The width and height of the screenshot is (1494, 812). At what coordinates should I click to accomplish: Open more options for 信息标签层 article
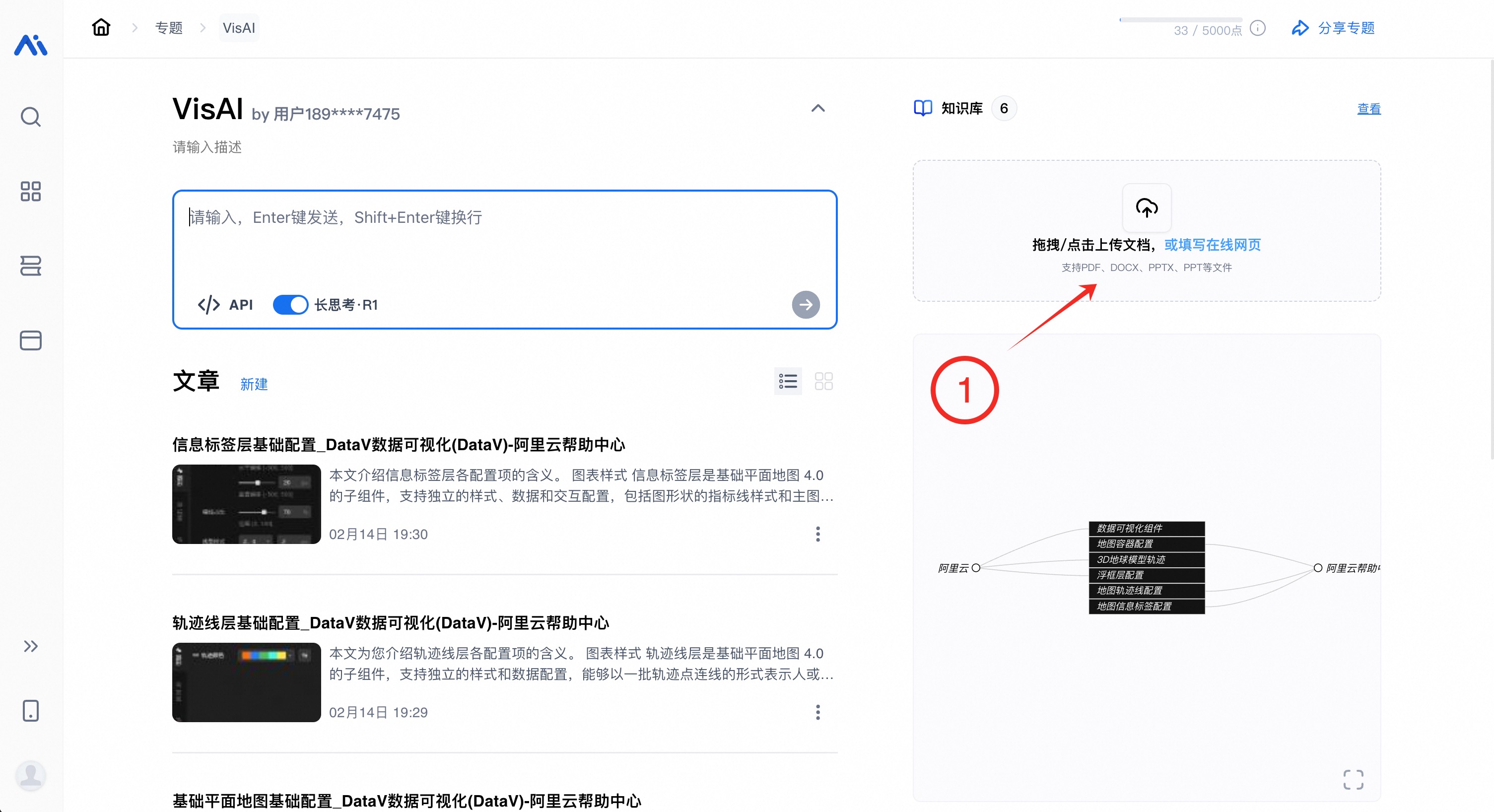click(818, 534)
